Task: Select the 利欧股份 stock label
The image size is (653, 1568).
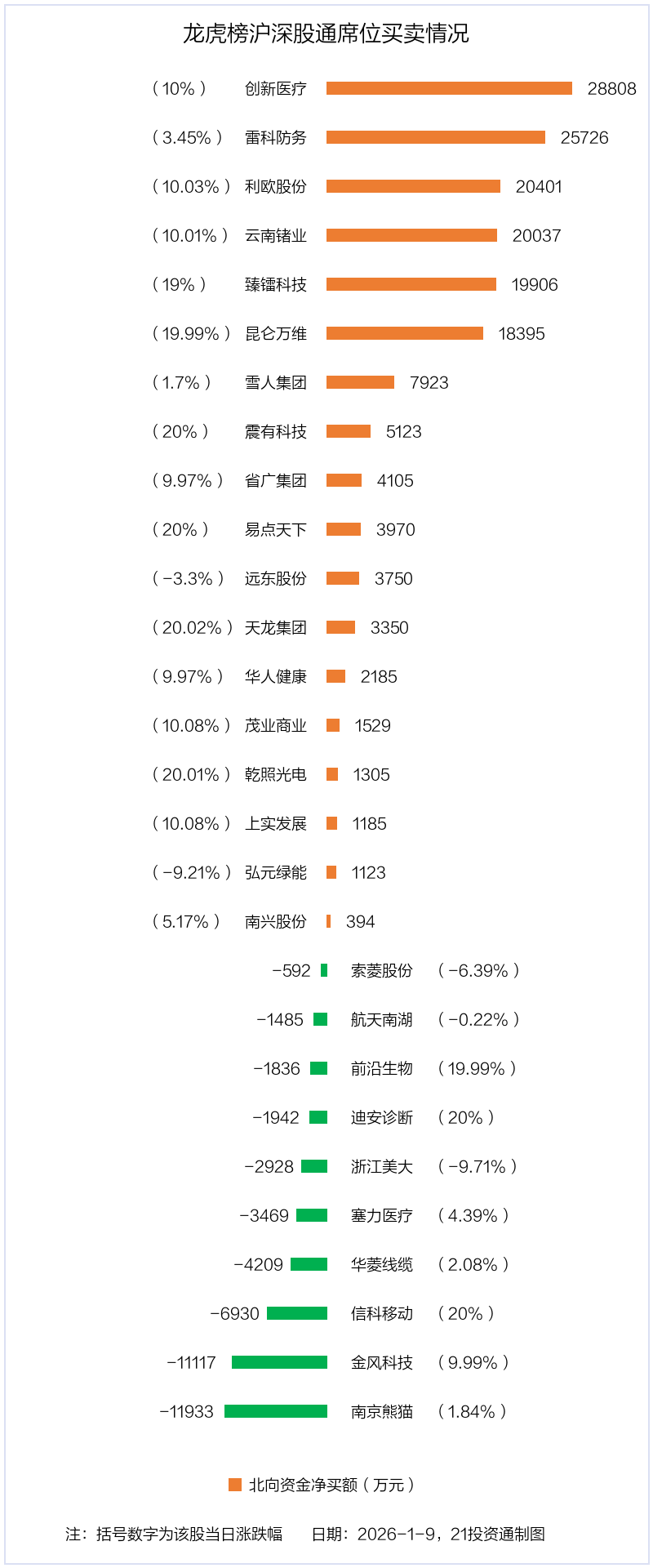Action: [276, 186]
